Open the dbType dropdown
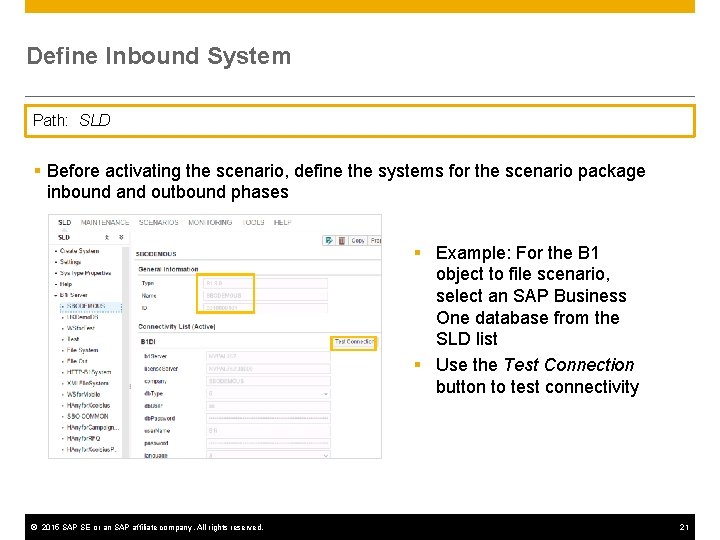 pyautogui.click(x=268, y=394)
